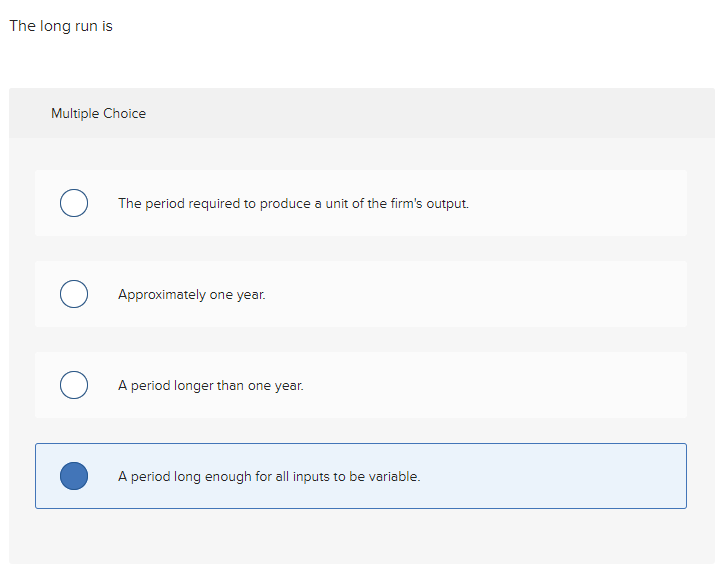Click the question text 'The long run is'
Screen dimensions: 717x574
(61, 26)
